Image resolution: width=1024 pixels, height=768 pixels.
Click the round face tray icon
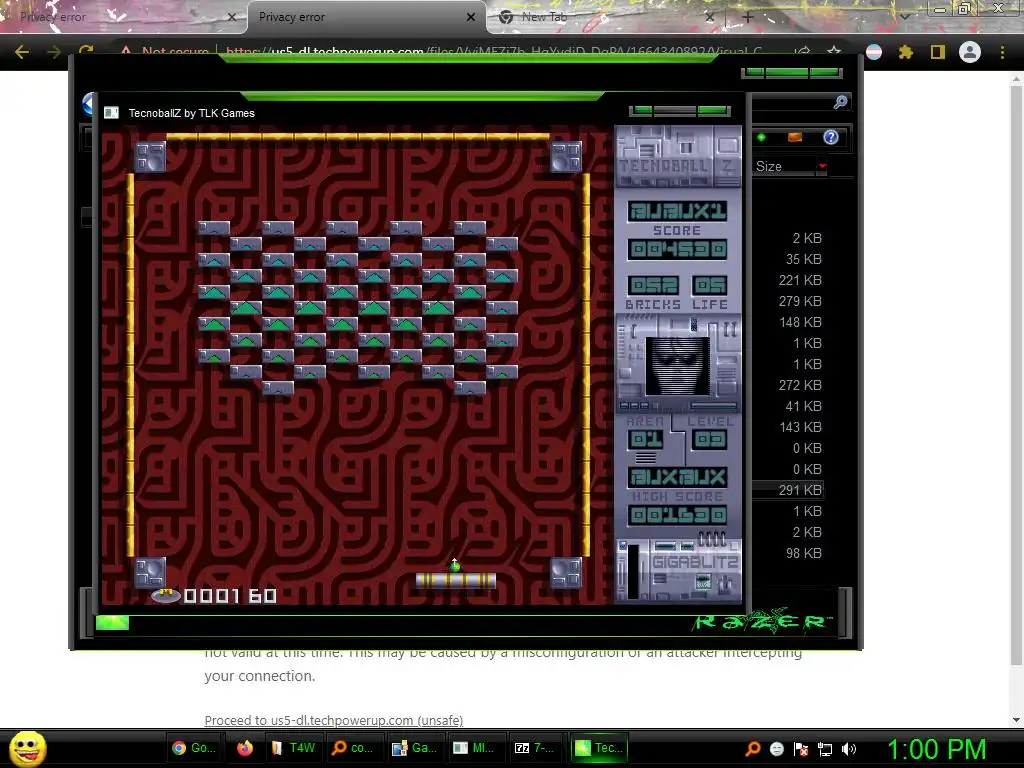776,749
